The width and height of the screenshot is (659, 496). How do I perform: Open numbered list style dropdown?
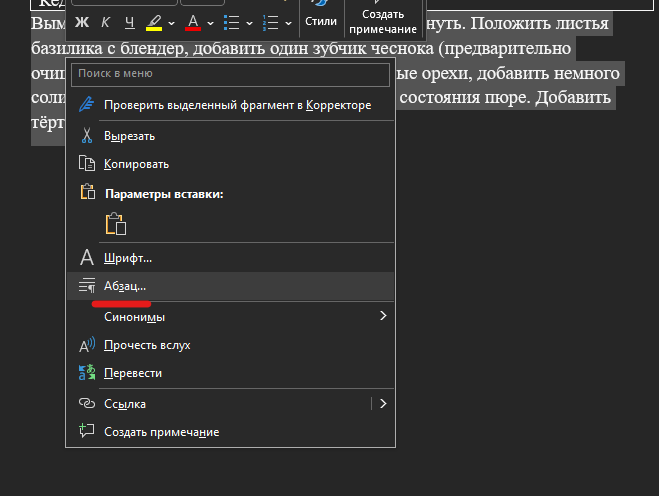pyautogui.click(x=288, y=23)
